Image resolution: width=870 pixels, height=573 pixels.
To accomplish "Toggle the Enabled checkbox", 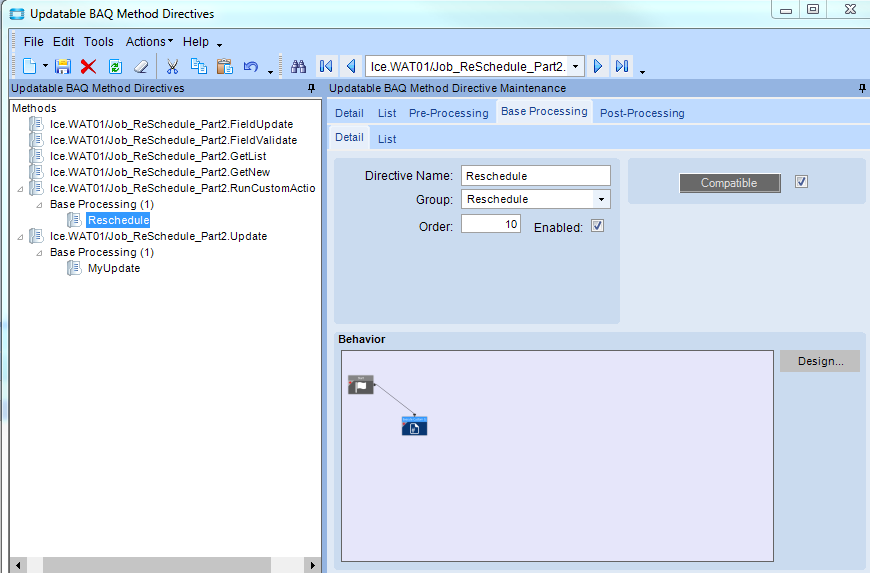I will pos(597,226).
